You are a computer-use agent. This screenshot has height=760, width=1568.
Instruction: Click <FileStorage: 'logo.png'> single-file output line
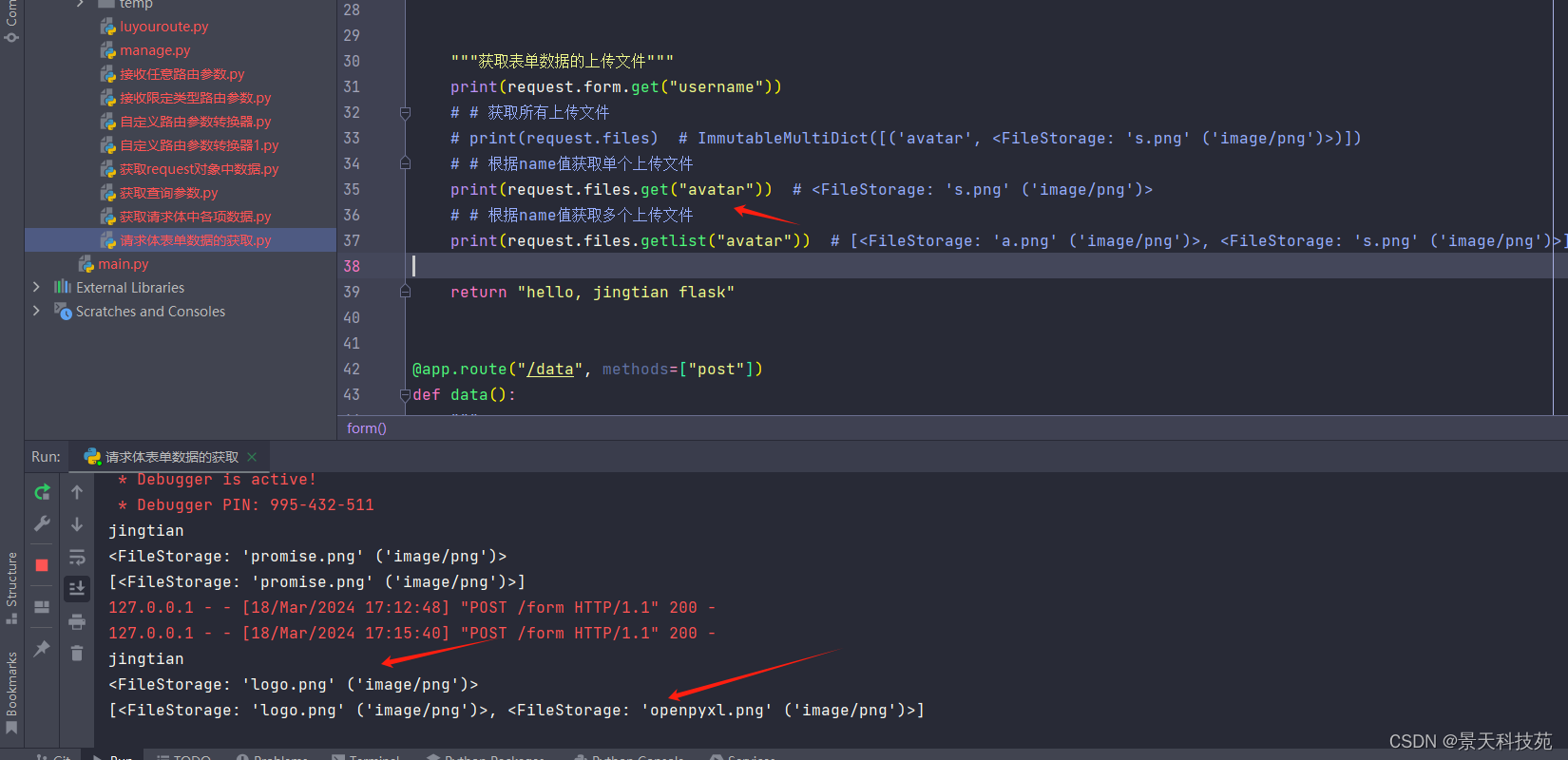point(294,684)
